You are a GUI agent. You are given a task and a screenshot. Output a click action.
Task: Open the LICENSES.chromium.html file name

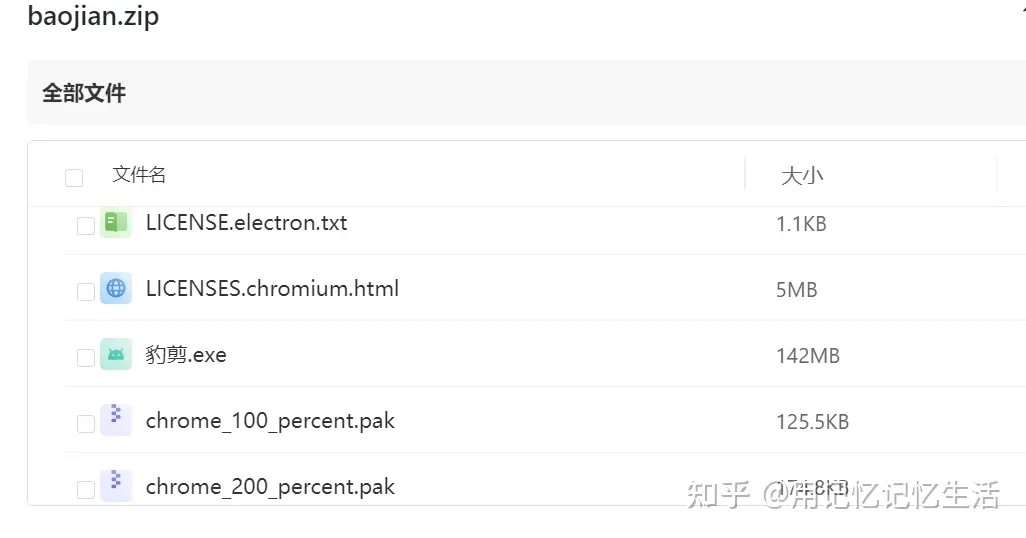pos(272,289)
